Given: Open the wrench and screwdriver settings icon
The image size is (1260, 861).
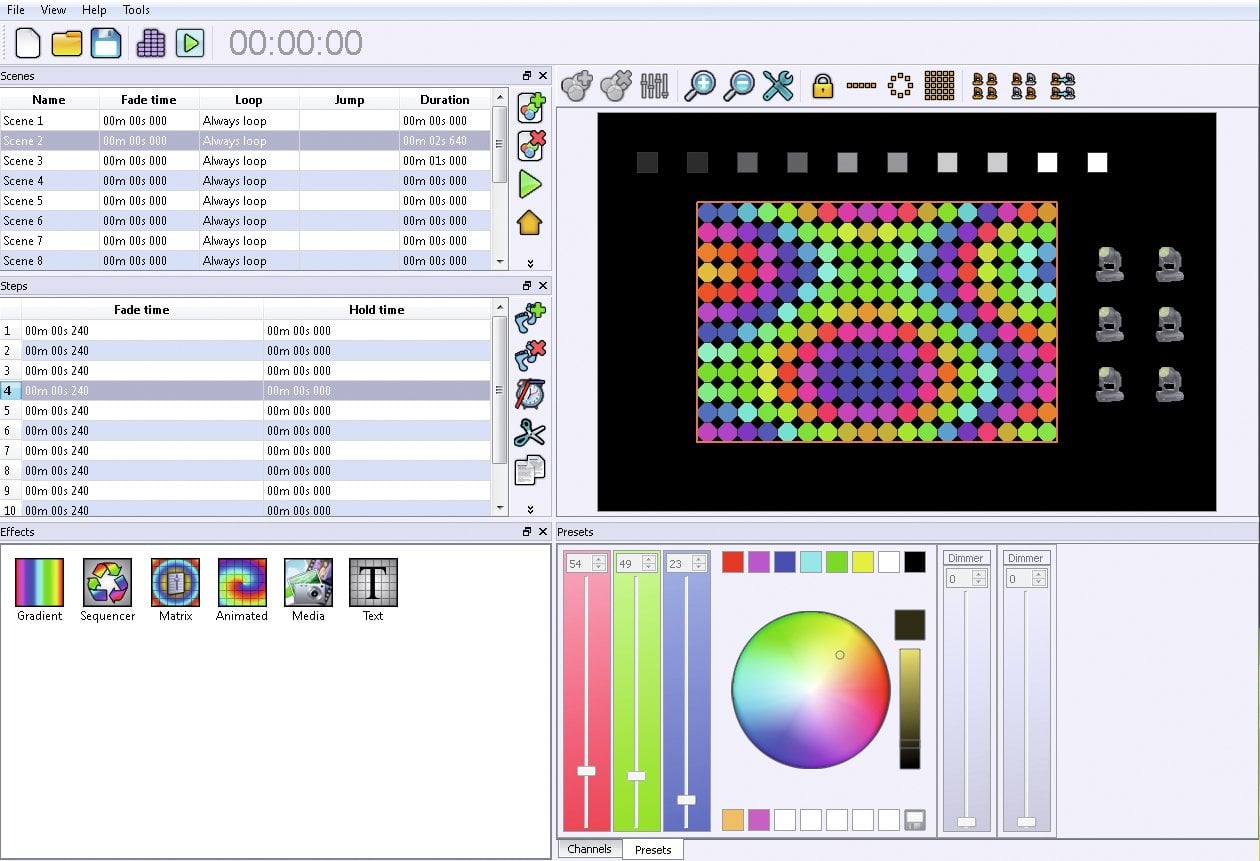Looking at the screenshot, I should (777, 86).
